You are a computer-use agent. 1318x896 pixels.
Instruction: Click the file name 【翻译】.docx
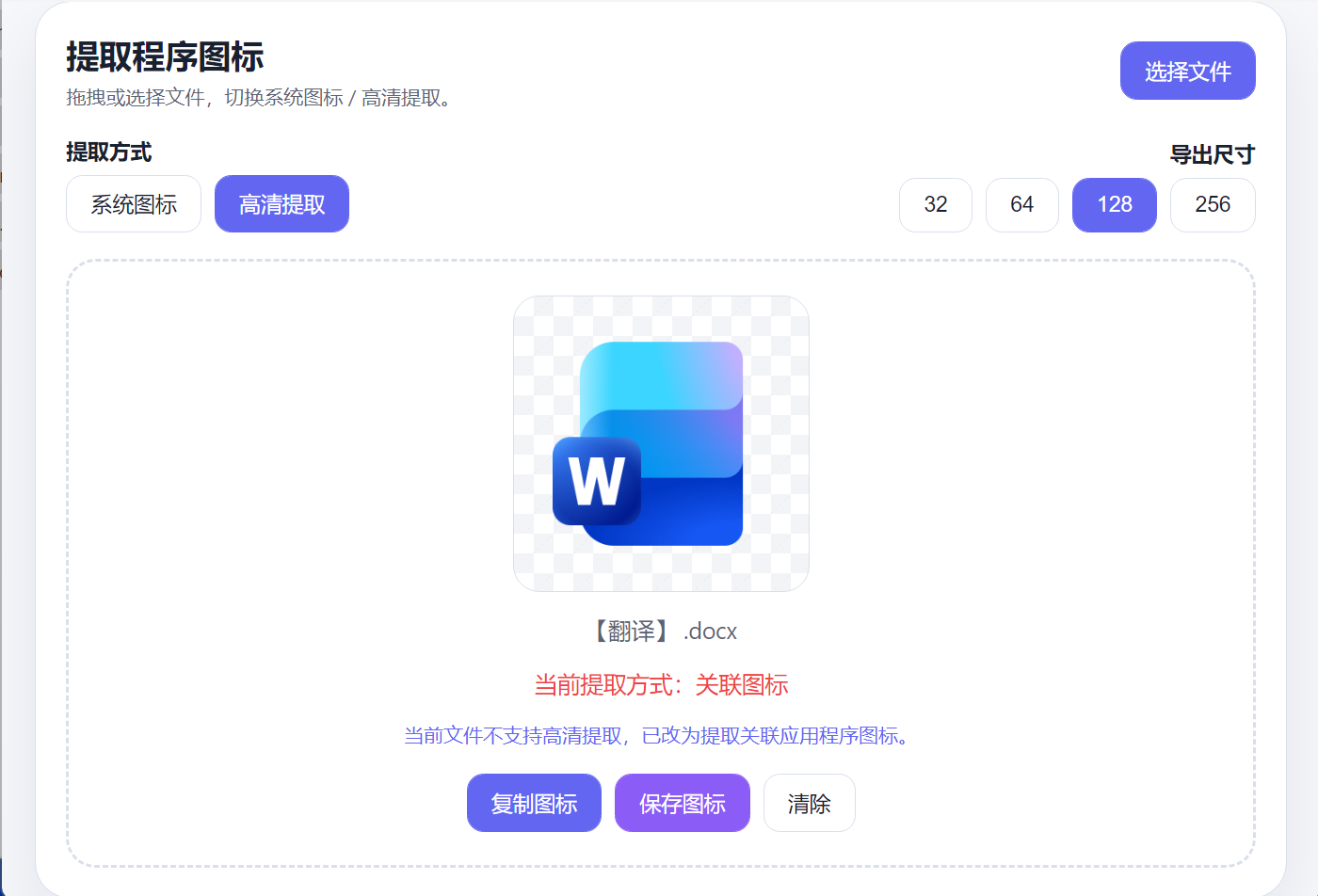(661, 631)
